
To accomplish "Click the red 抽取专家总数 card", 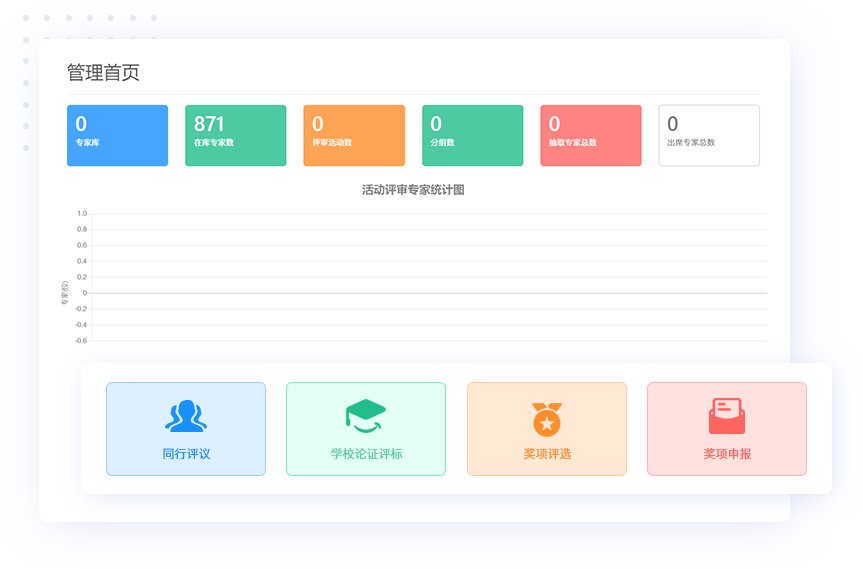I will [590, 135].
